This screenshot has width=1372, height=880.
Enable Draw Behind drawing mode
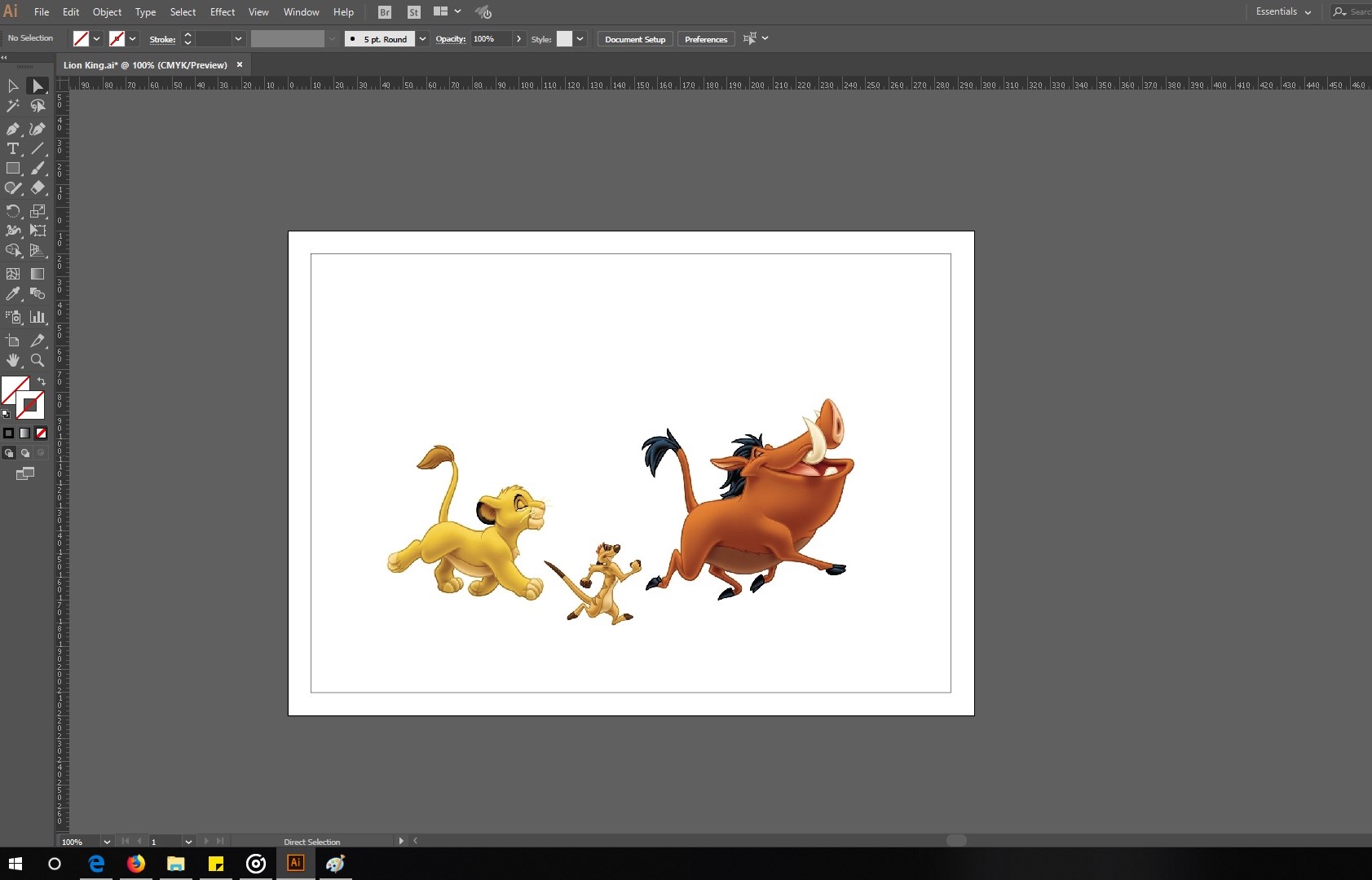click(x=25, y=453)
